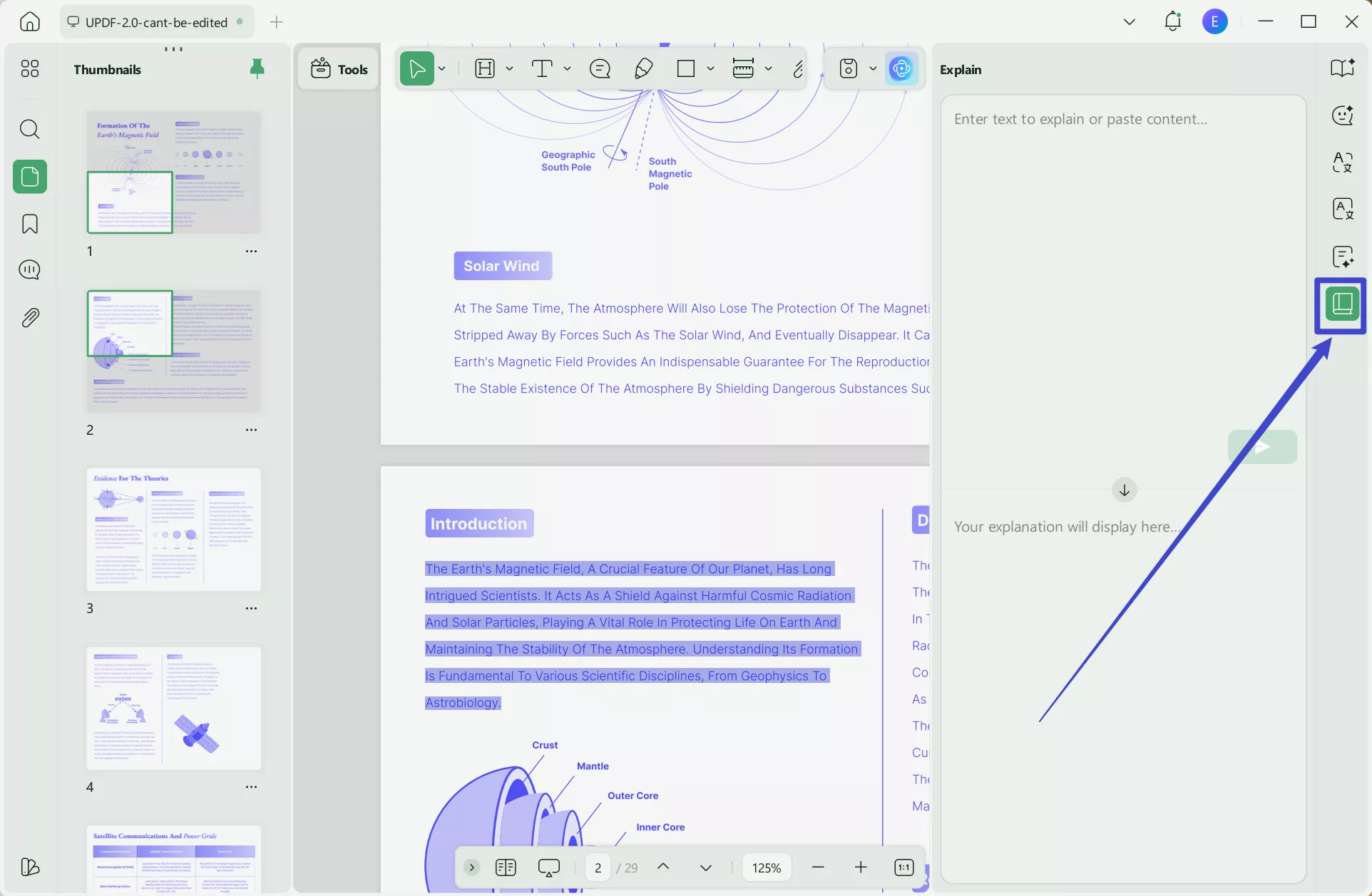Unpin the Thumbnails panel
Image resolution: width=1372 pixels, height=896 pixels.
[257, 68]
